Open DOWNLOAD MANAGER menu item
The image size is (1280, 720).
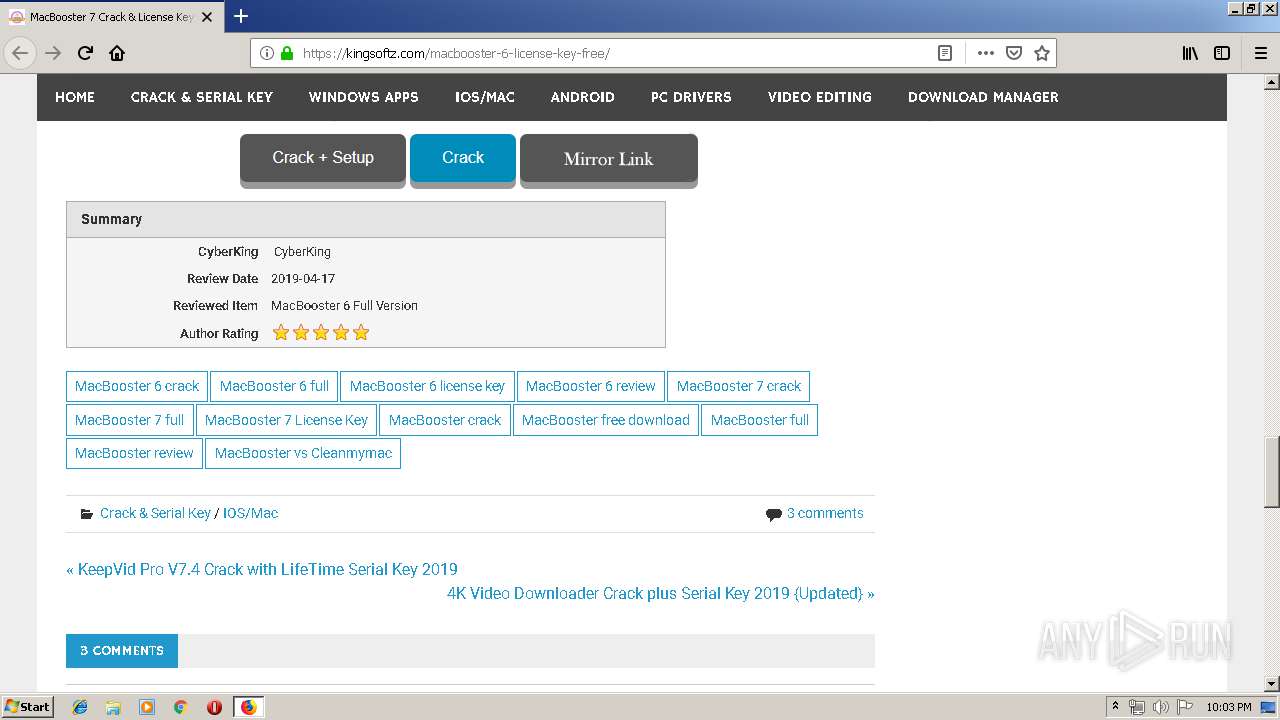click(x=983, y=97)
